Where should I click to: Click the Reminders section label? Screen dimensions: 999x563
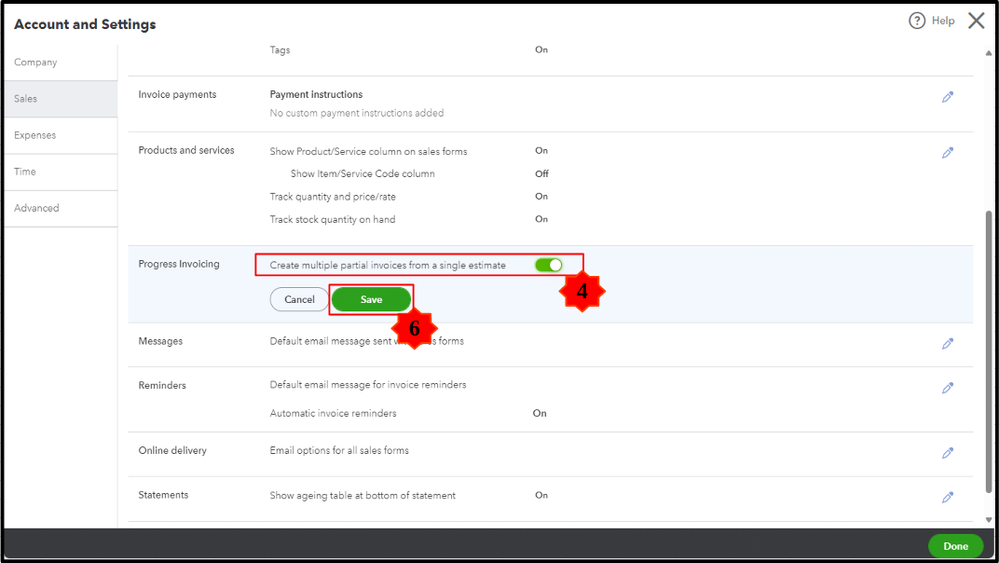162,385
